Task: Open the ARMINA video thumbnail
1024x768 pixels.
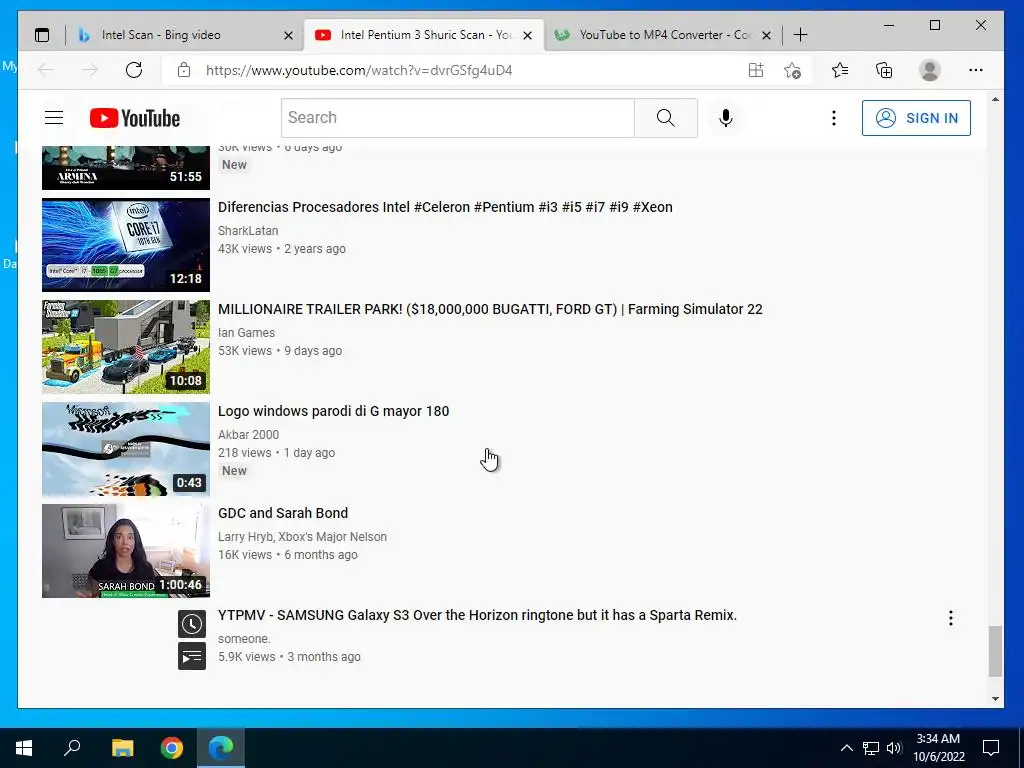Action: coord(126,168)
